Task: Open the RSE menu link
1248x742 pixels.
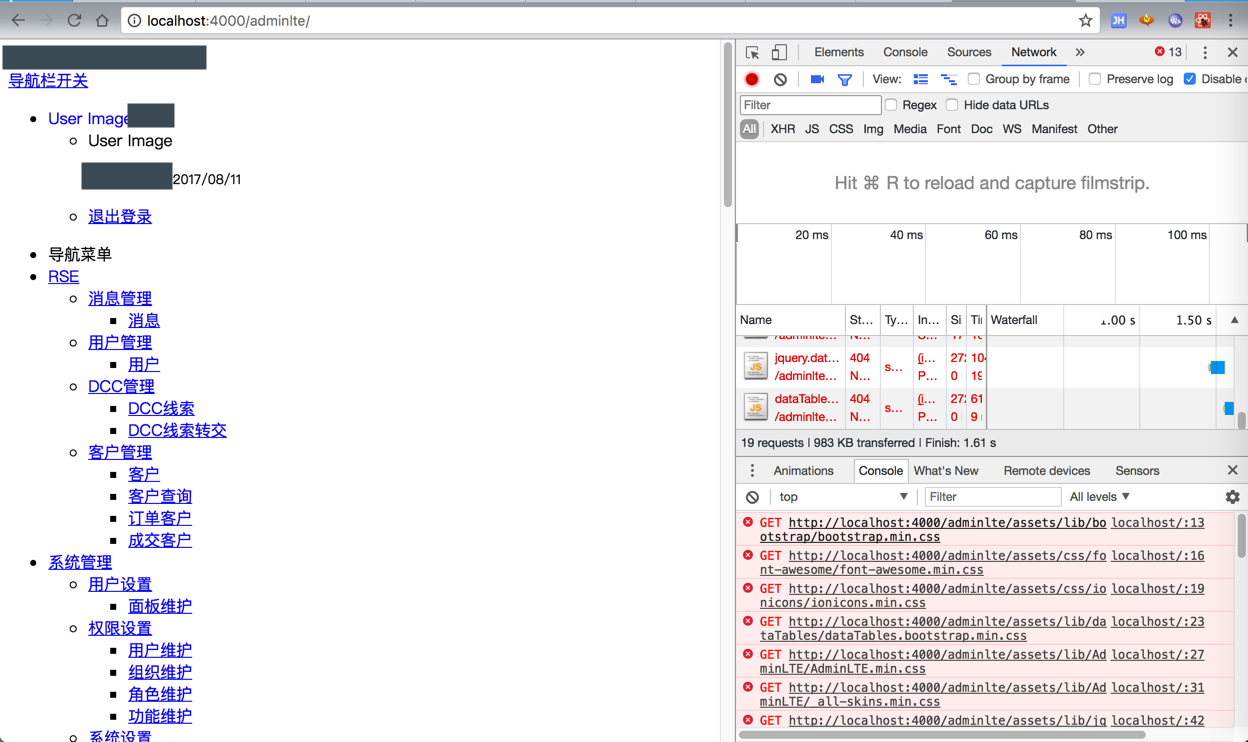Action: tap(63, 276)
